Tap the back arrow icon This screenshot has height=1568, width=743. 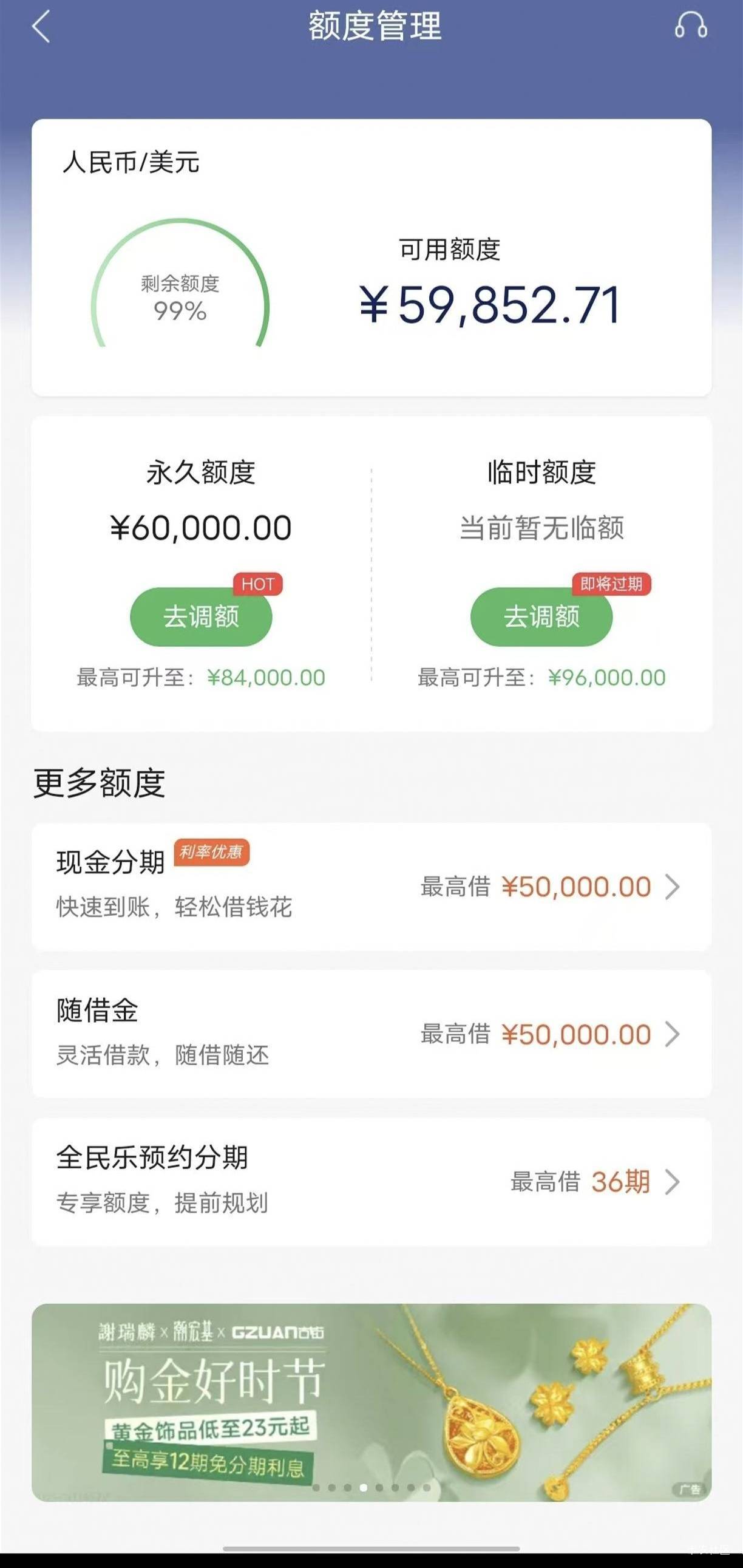41,27
